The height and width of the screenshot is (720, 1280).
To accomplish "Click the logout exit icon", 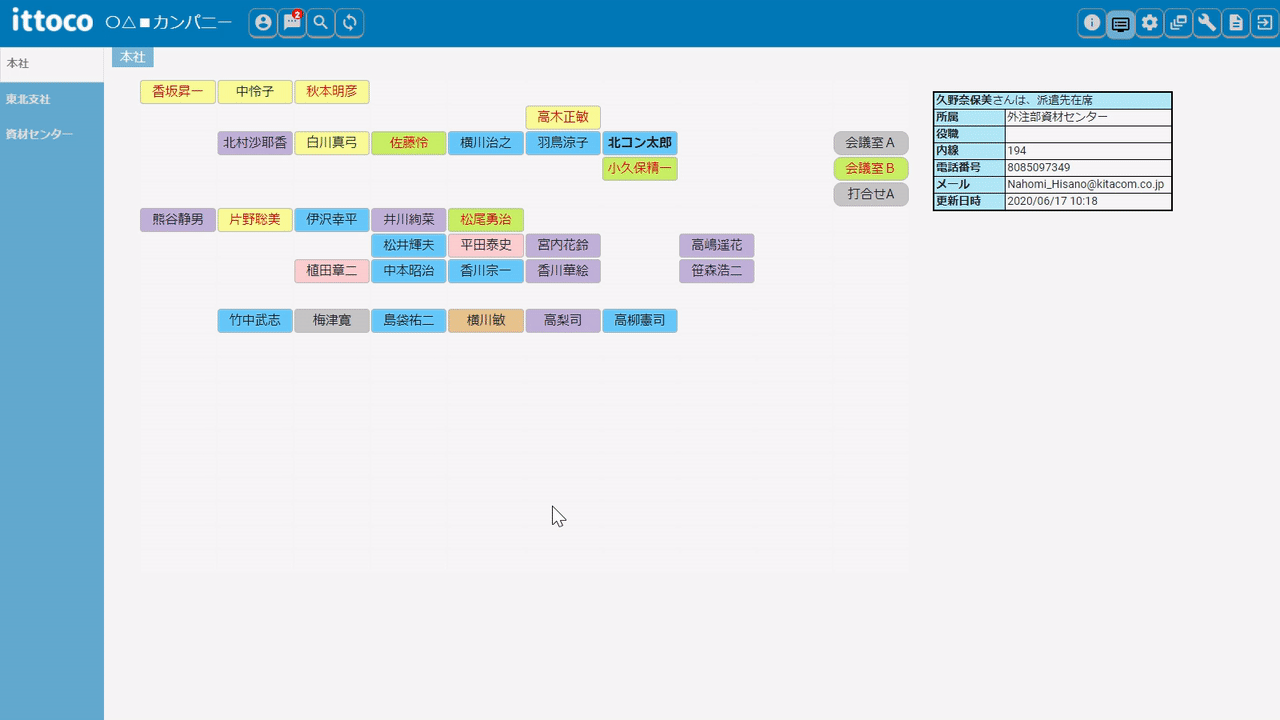I will (x=1264, y=23).
